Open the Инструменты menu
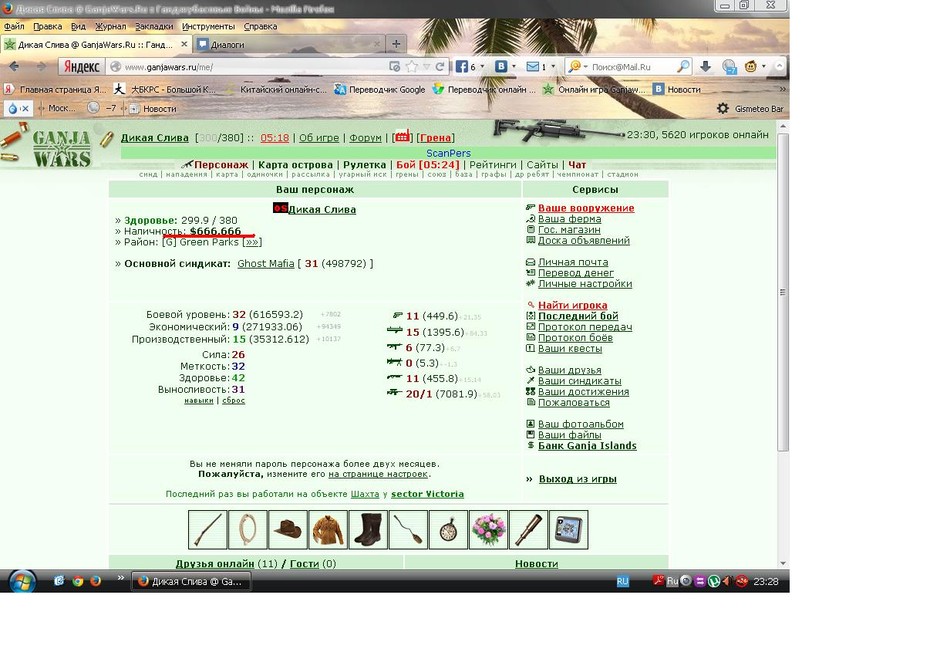Image resolution: width=930 pixels, height=649 pixels. (x=208, y=26)
